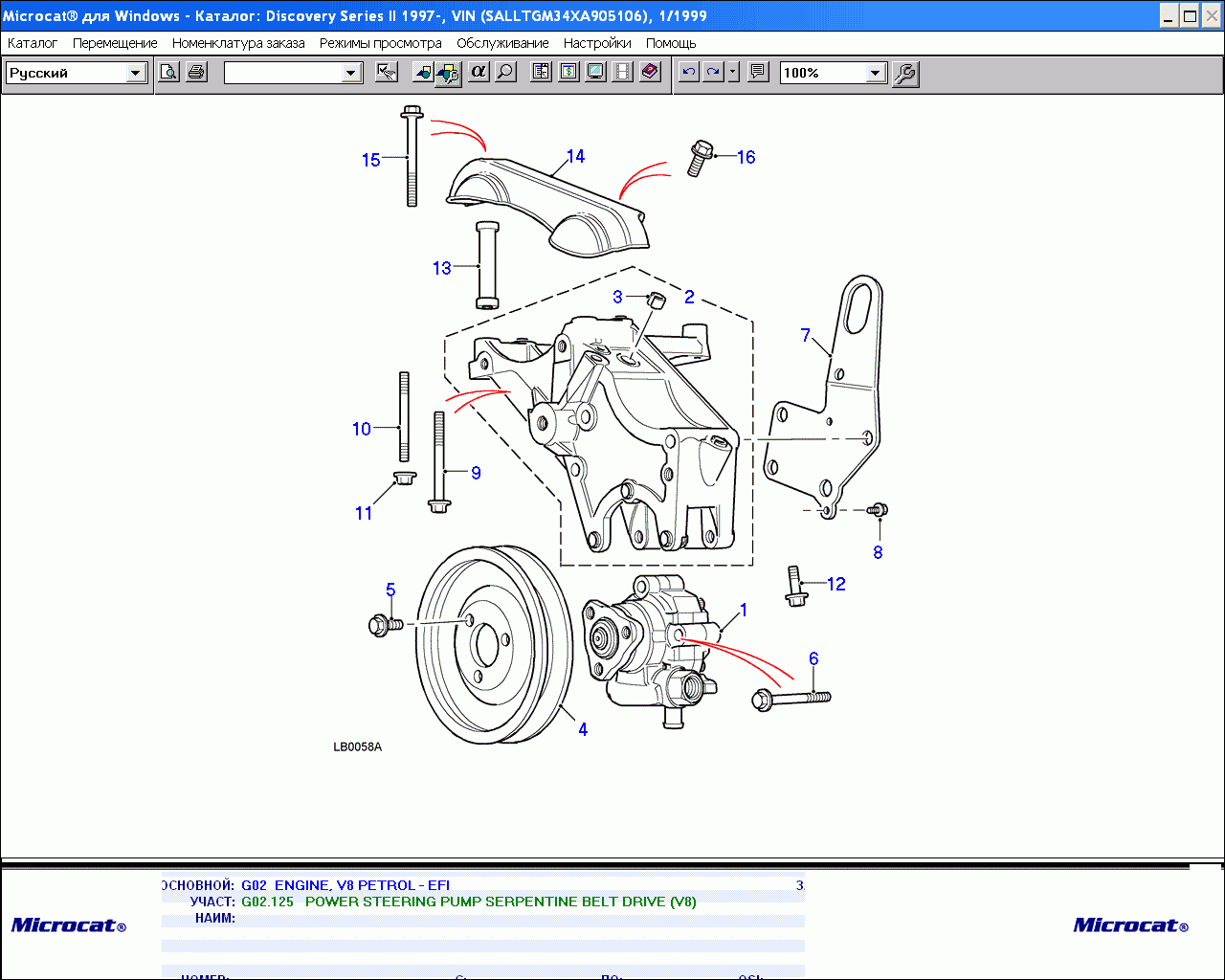Select part callout number 8 on diagram
Viewport: 1225px width, 980px height.
pos(878,552)
